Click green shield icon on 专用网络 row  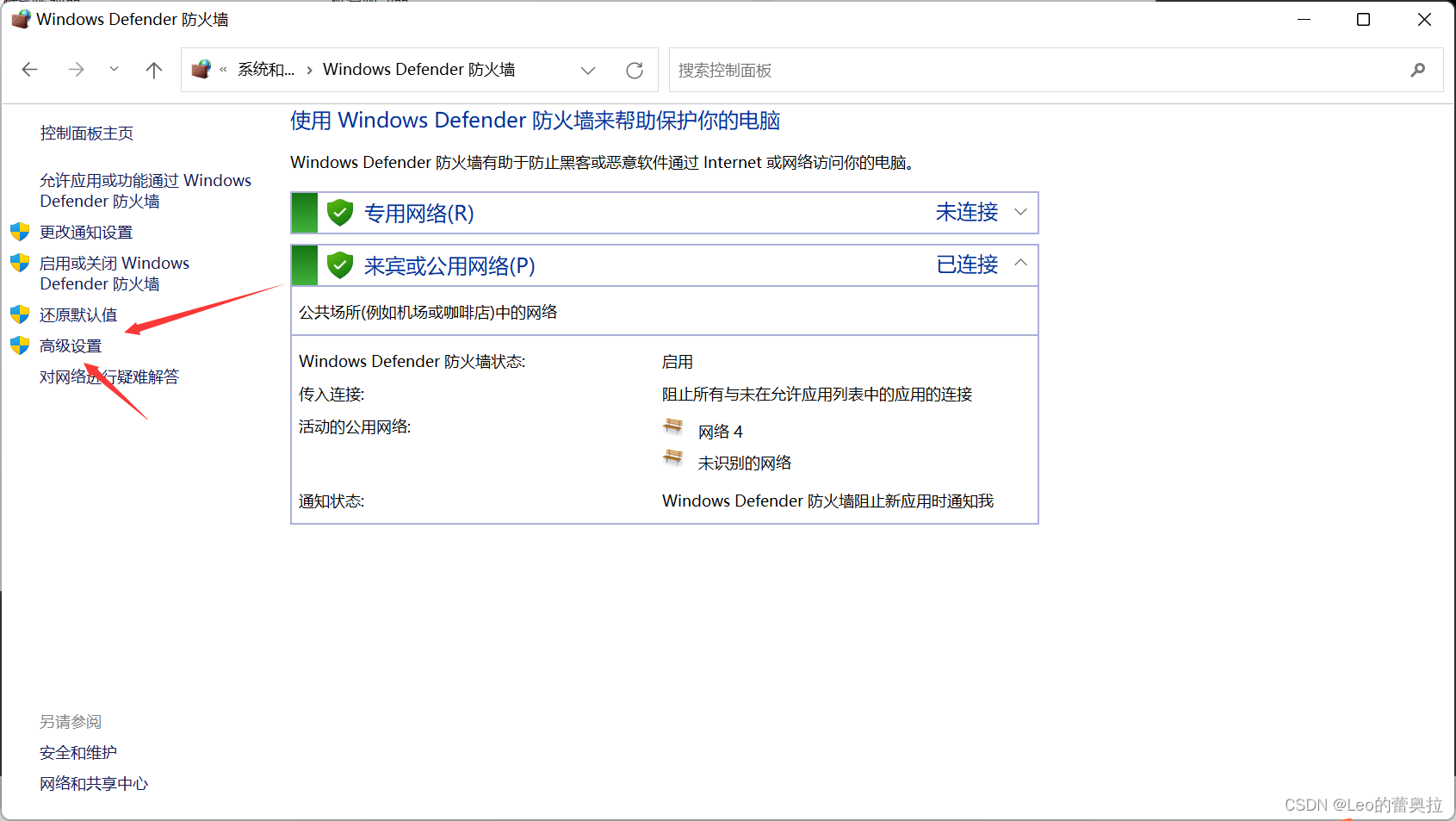[x=340, y=213]
